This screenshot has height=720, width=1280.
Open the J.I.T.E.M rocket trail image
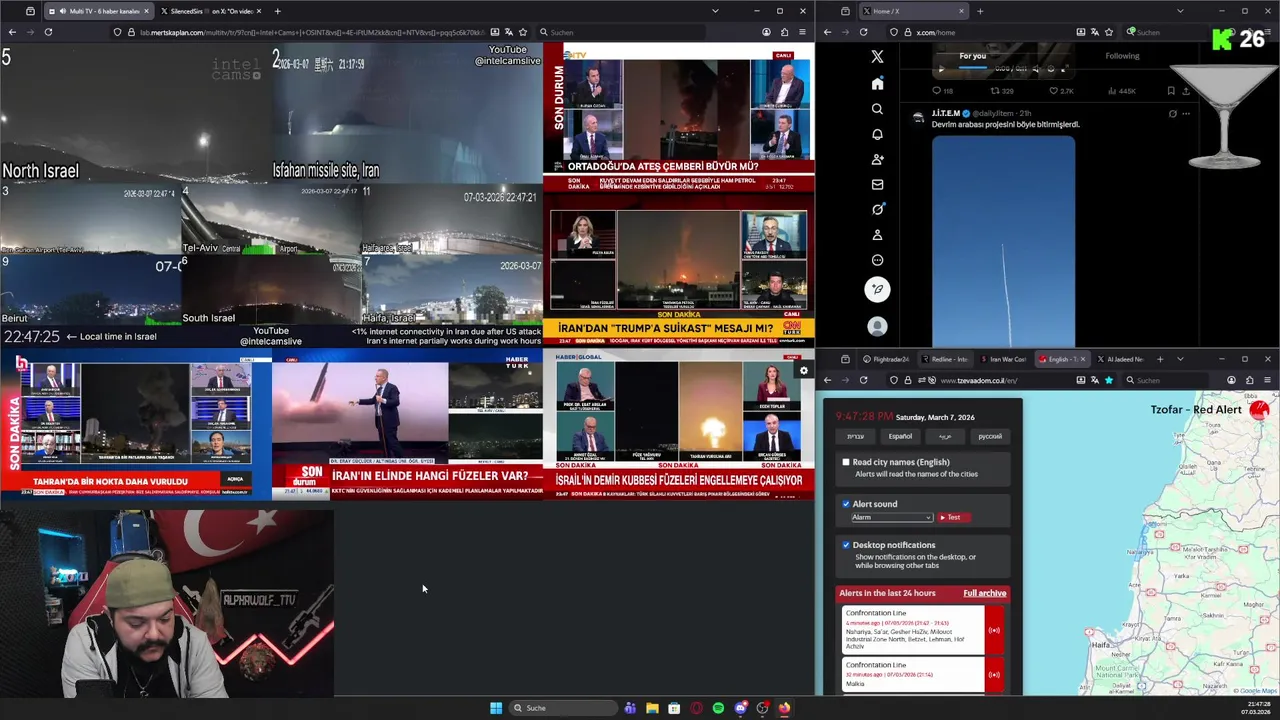pyautogui.click(x=1003, y=241)
